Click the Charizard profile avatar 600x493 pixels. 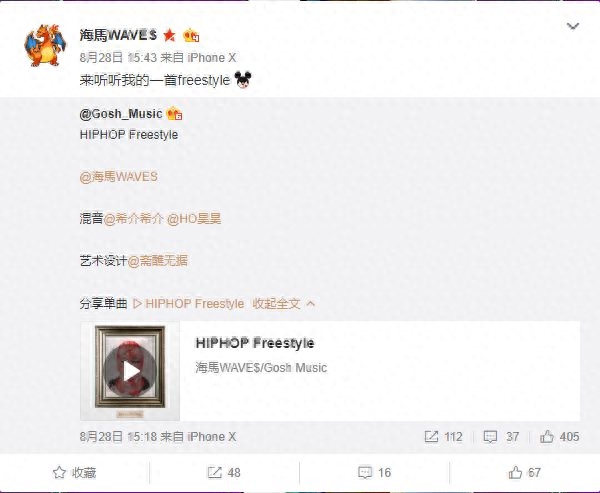(x=45, y=45)
